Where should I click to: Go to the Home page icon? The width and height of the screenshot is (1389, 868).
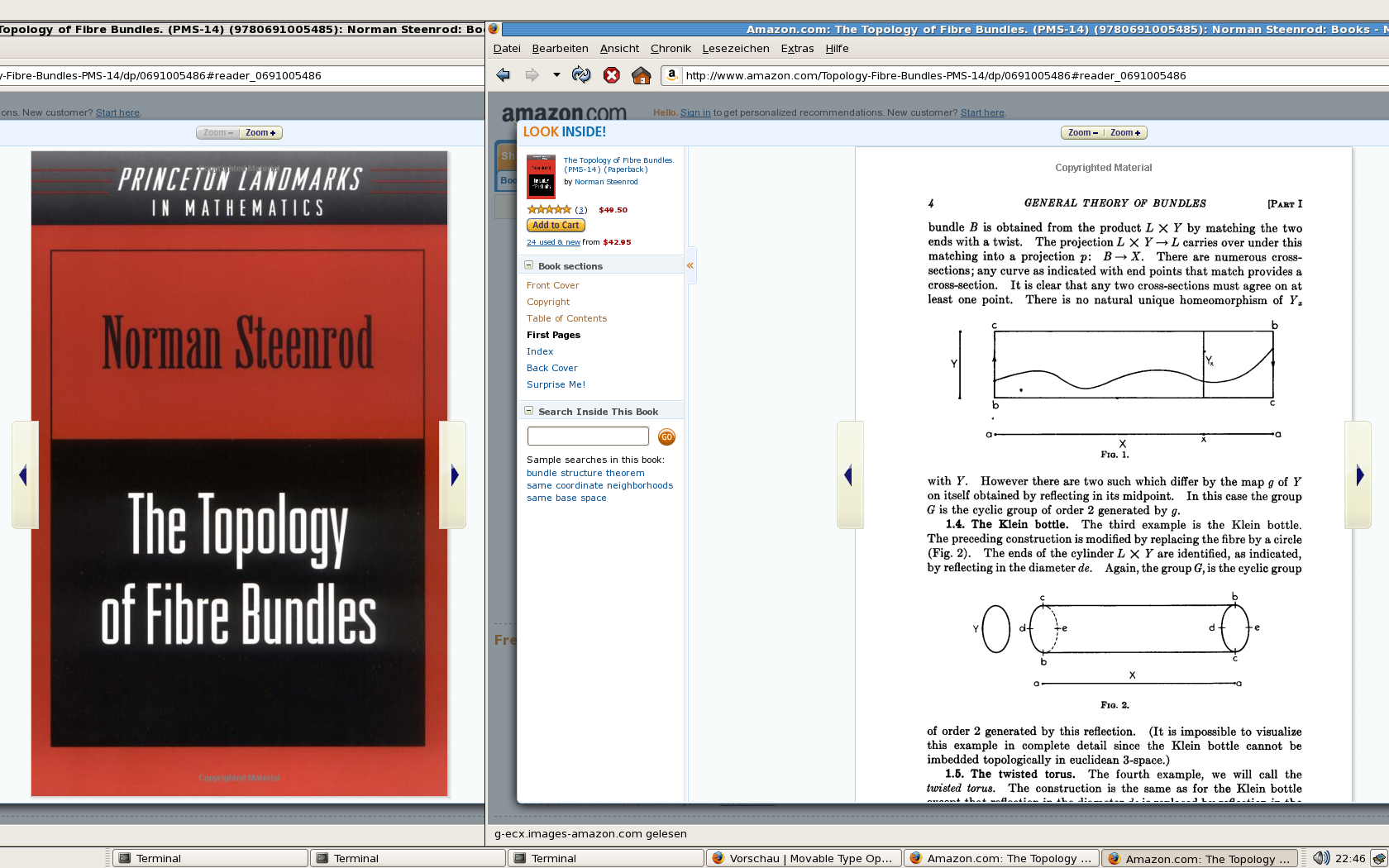click(641, 75)
